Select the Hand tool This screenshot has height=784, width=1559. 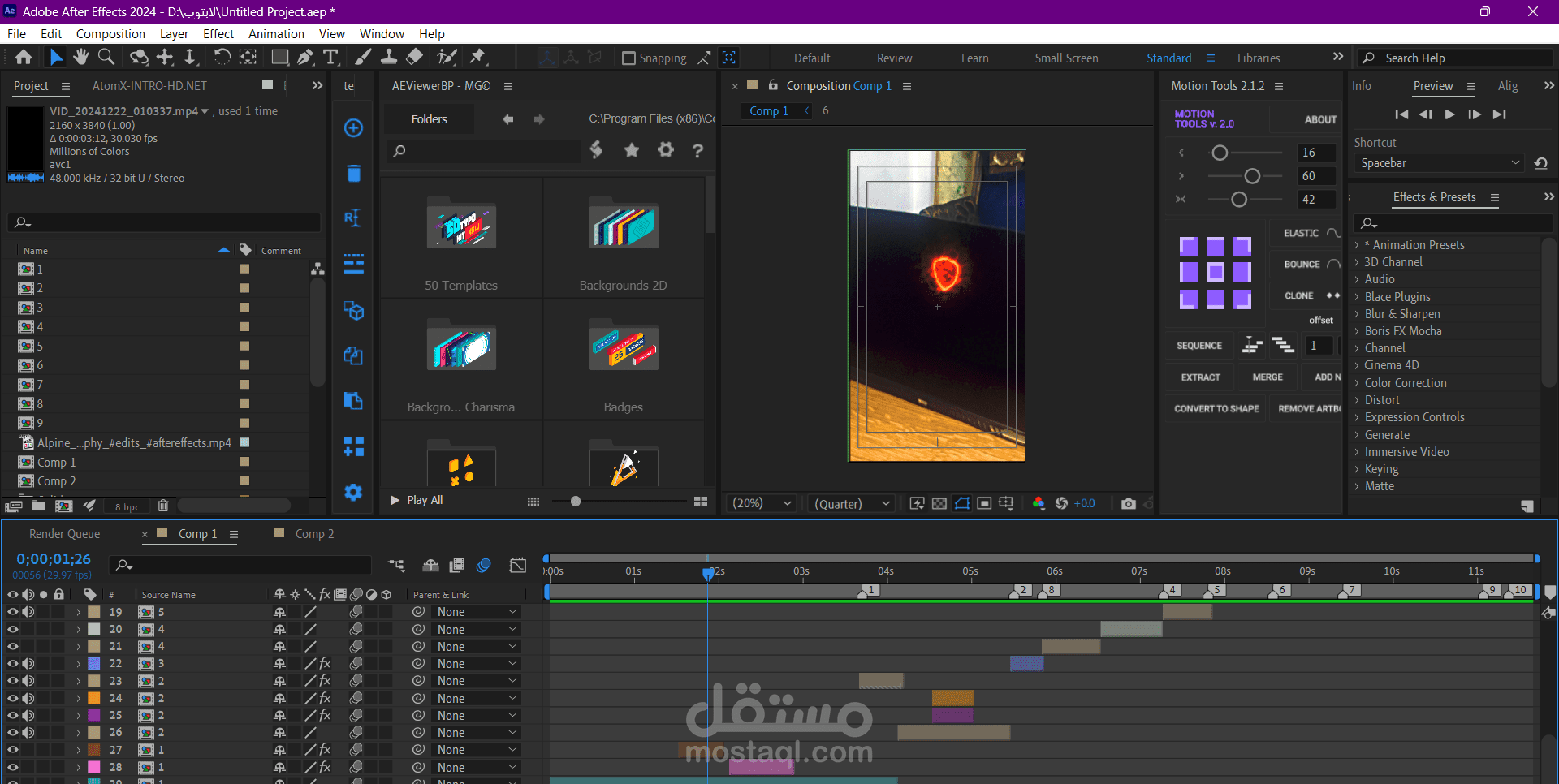coord(80,57)
